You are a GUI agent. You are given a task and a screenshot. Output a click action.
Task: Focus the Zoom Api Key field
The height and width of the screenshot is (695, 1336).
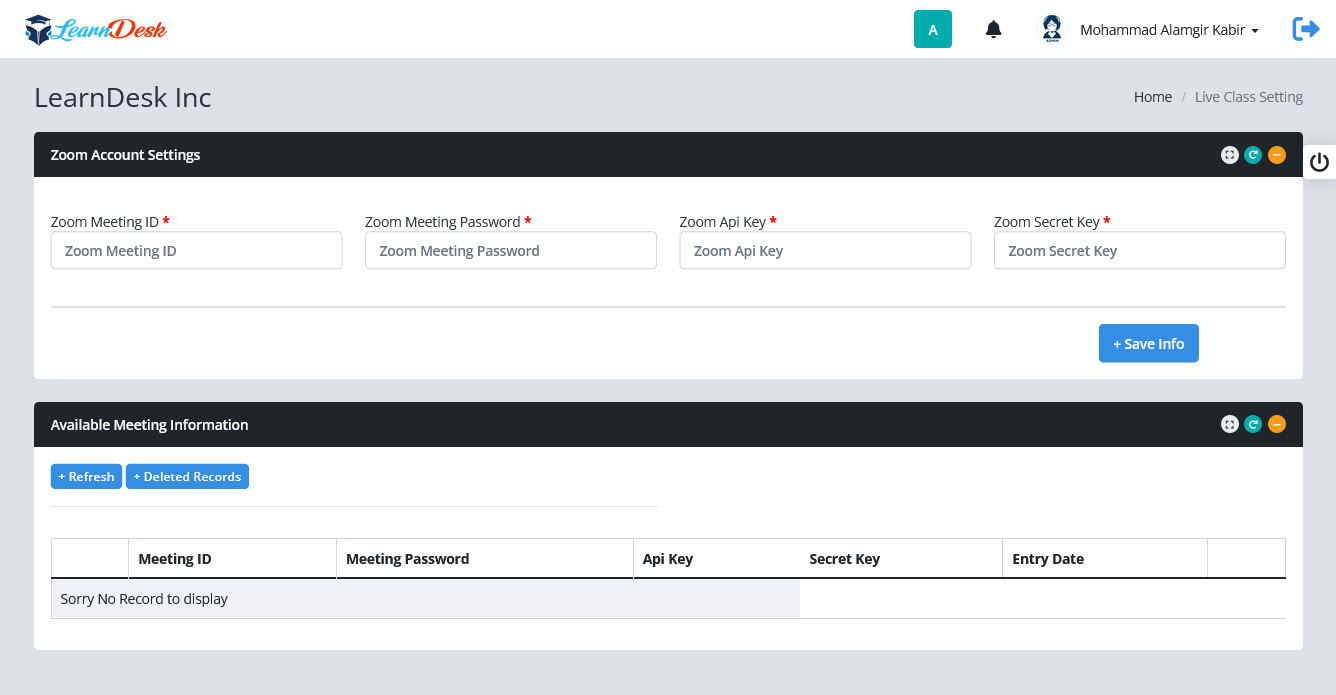[825, 251]
